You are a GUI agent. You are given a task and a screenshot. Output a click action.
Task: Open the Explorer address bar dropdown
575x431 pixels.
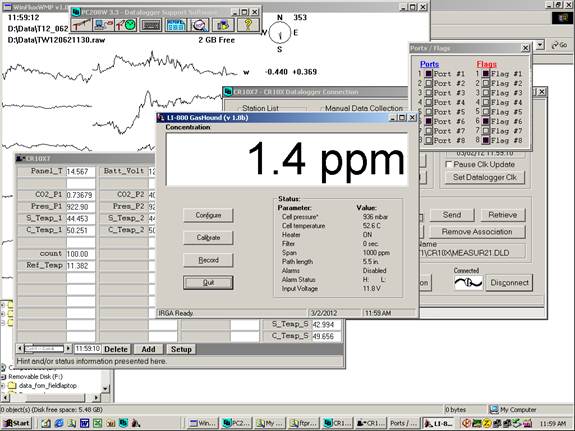[x=540, y=45]
